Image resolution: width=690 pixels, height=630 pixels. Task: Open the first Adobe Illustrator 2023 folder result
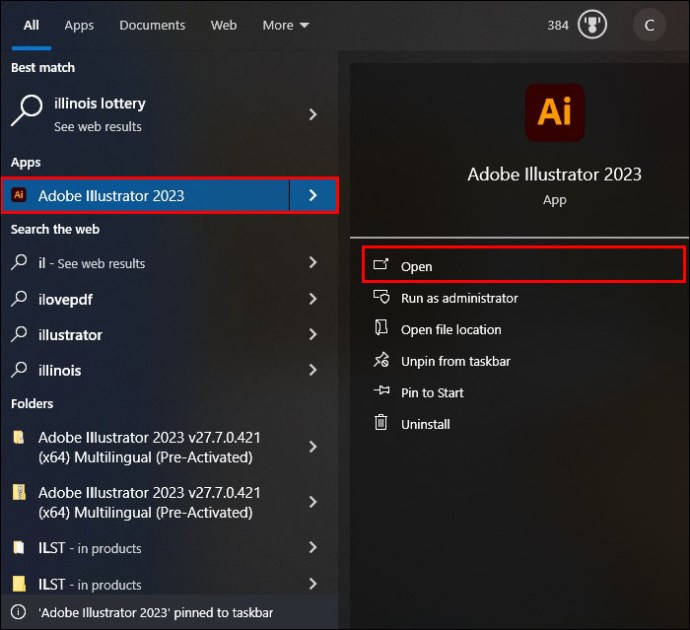coord(149,447)
